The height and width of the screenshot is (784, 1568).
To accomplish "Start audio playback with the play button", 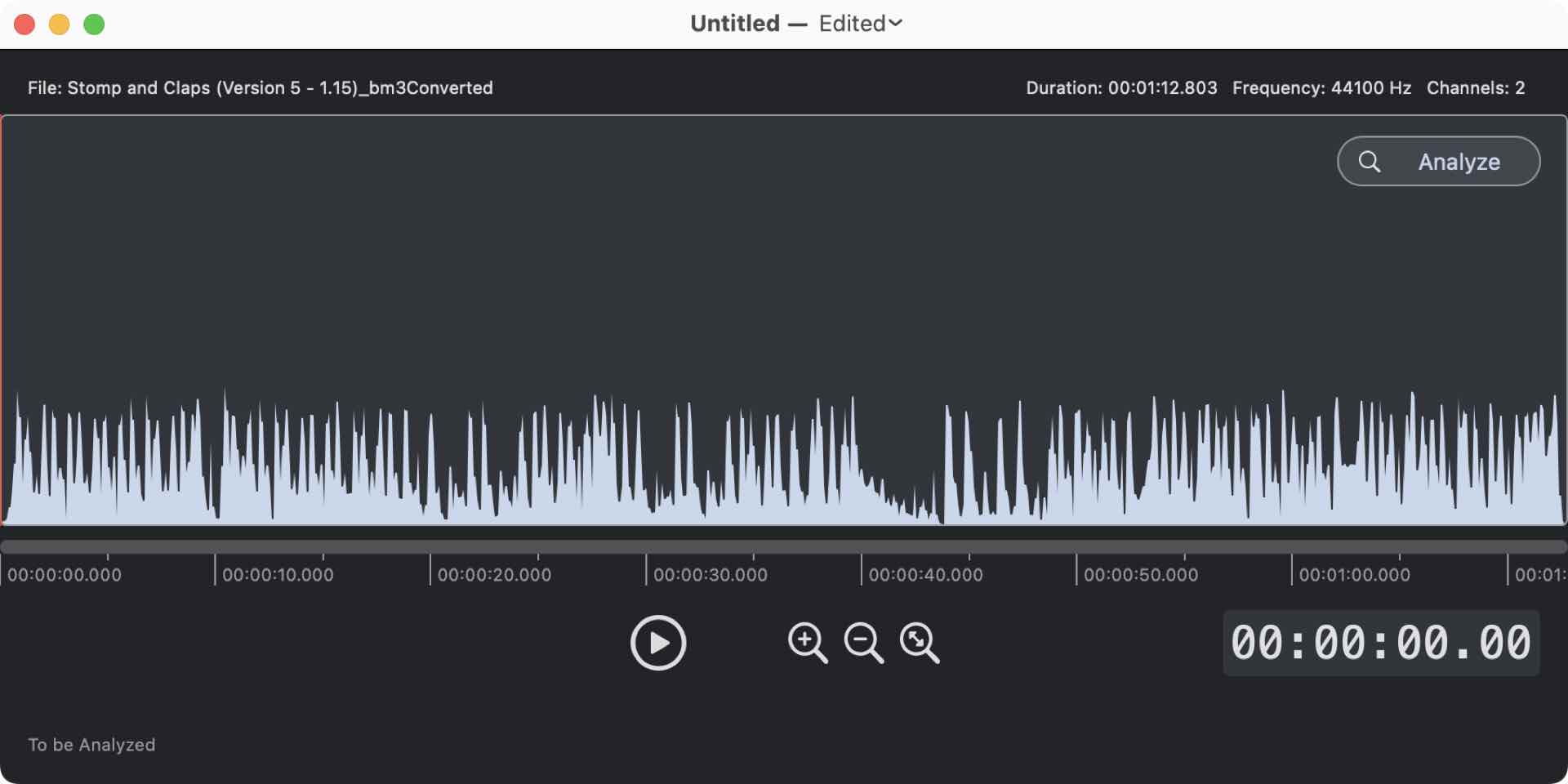I will pyautogui.click(x=658, y=643).
